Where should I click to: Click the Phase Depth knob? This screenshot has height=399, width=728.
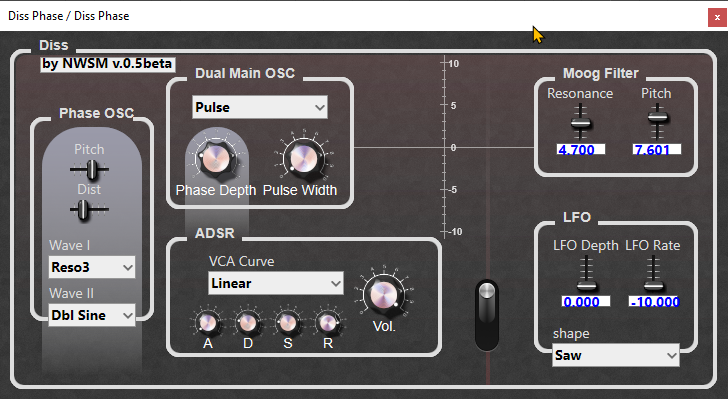tap(215, 158)
